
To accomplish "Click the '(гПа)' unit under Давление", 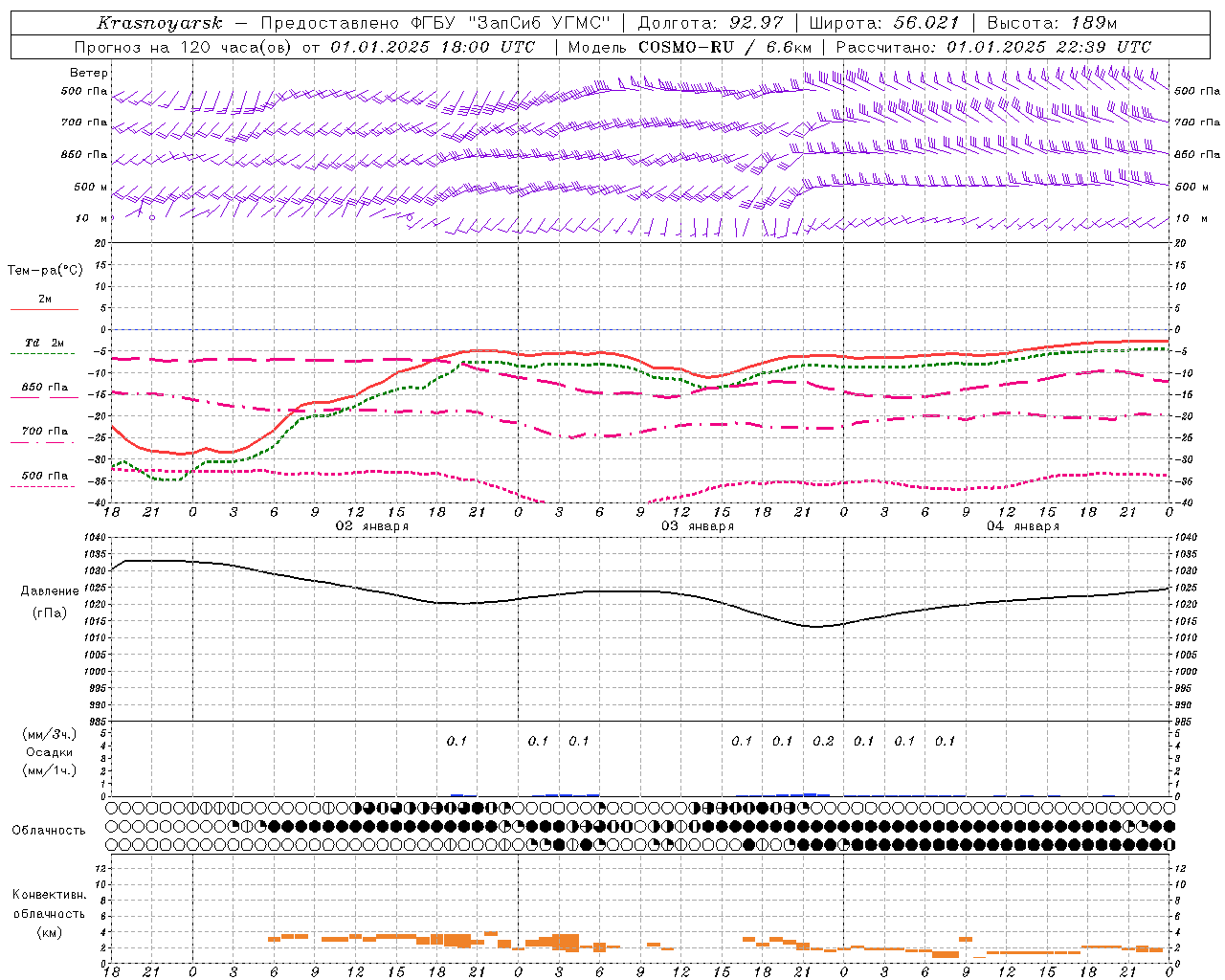I will click(50, 612).
